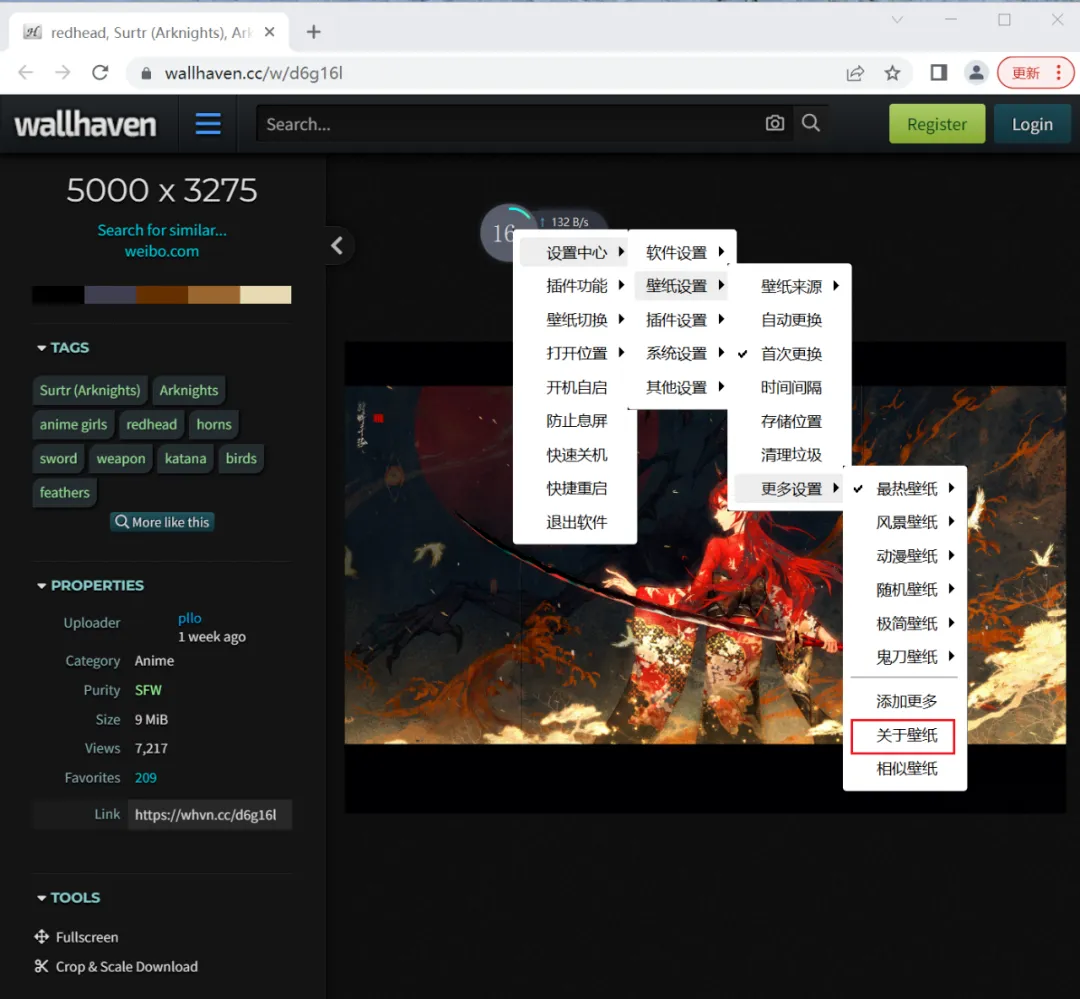Collapse the PROPERTIES section
The image size is (1080, 999).
[90, 585]
